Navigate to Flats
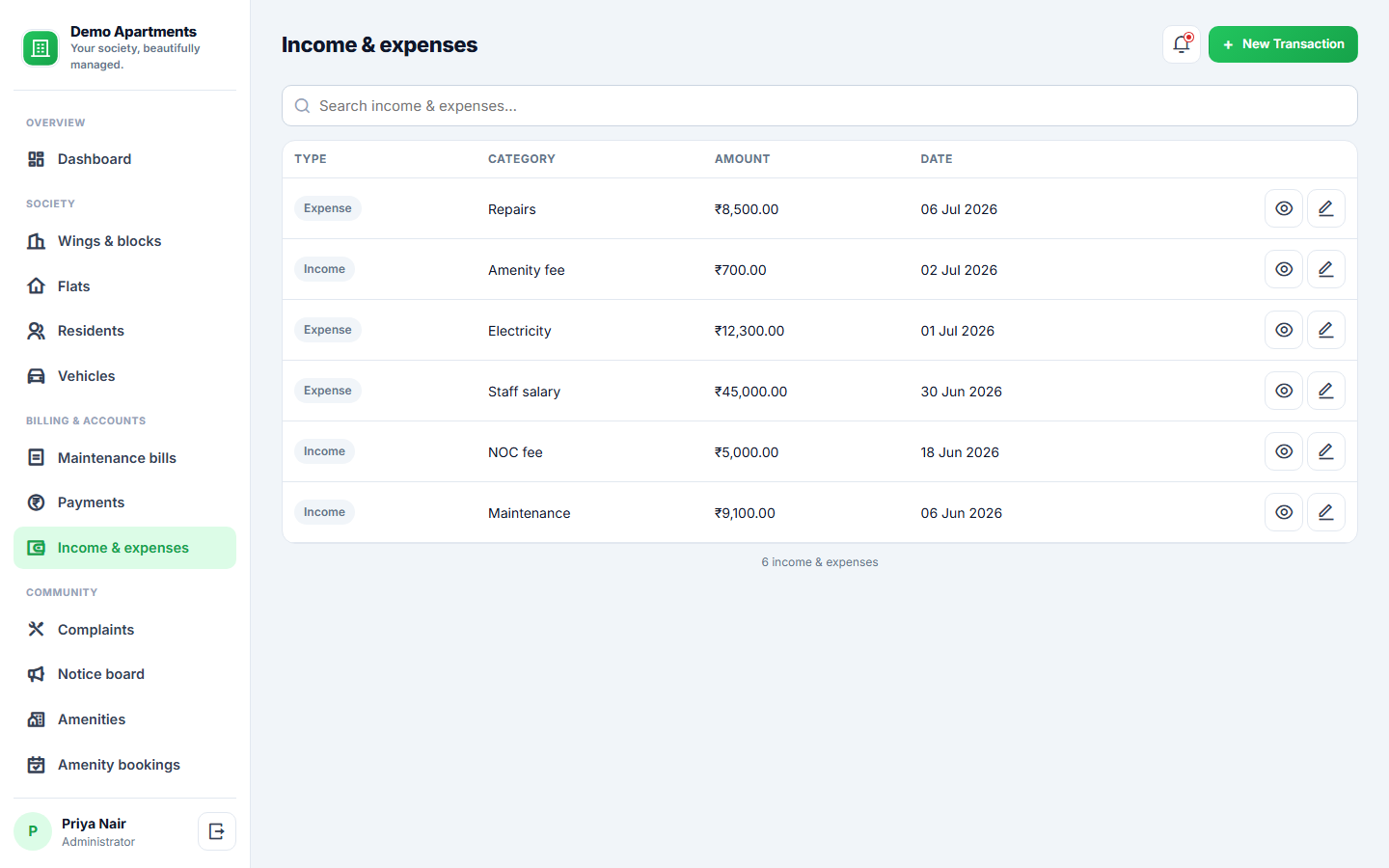Screen dimensions: 1389x868 tap(124, 286)
